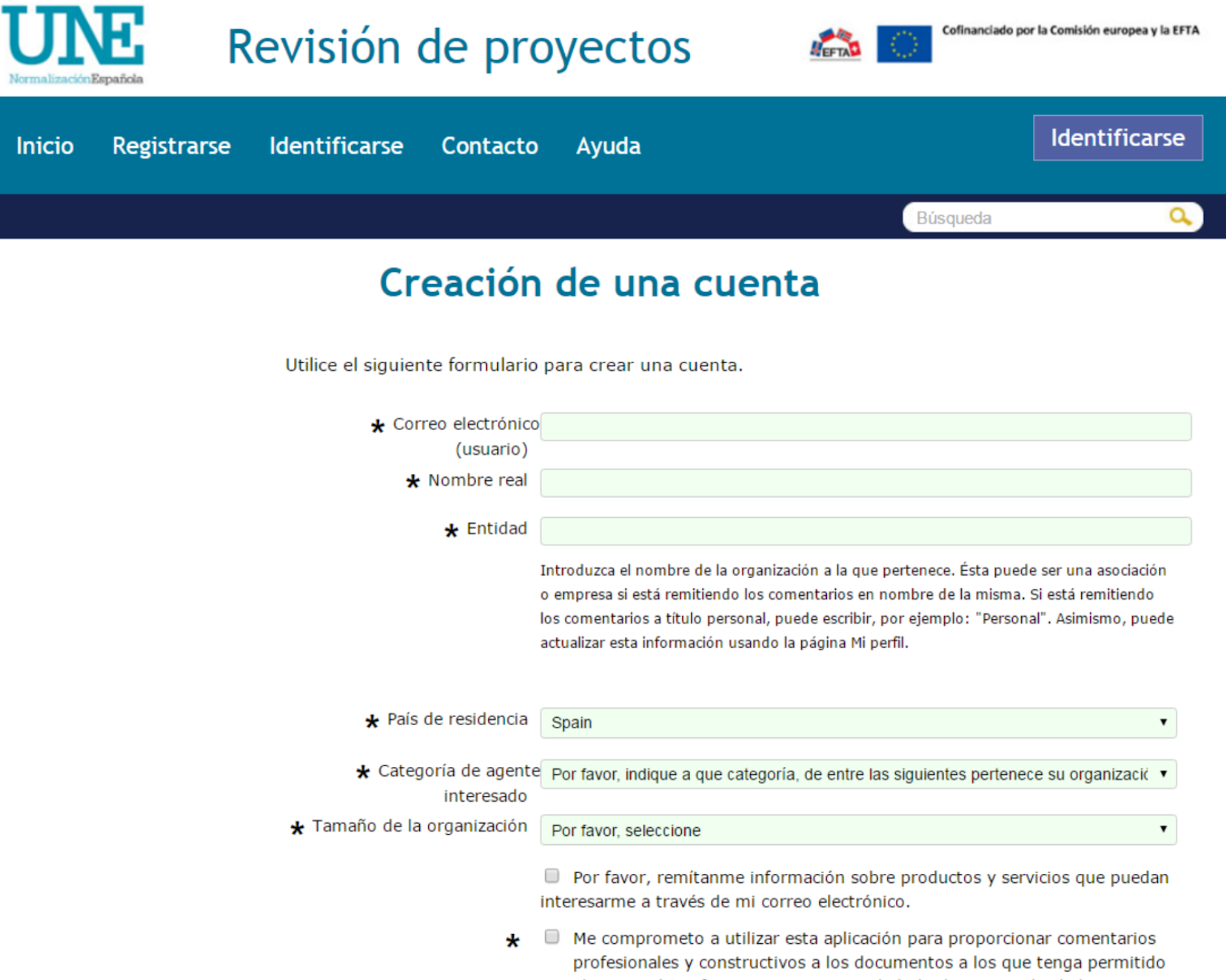The width and height of the screenshot is (1226, 980).
Task: Click the 'Creación de una cuenta' heading
Action: (x=600, y=283)
